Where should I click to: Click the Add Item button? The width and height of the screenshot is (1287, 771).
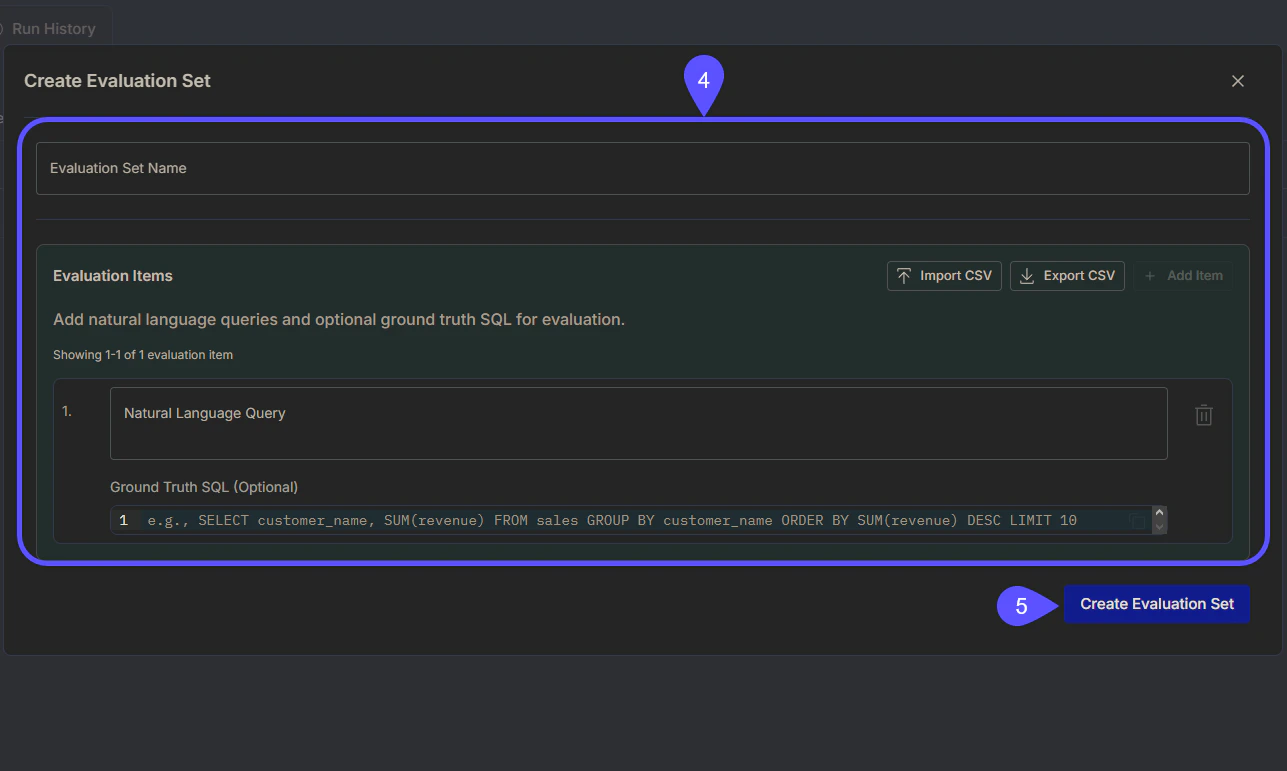(1183, 276)
